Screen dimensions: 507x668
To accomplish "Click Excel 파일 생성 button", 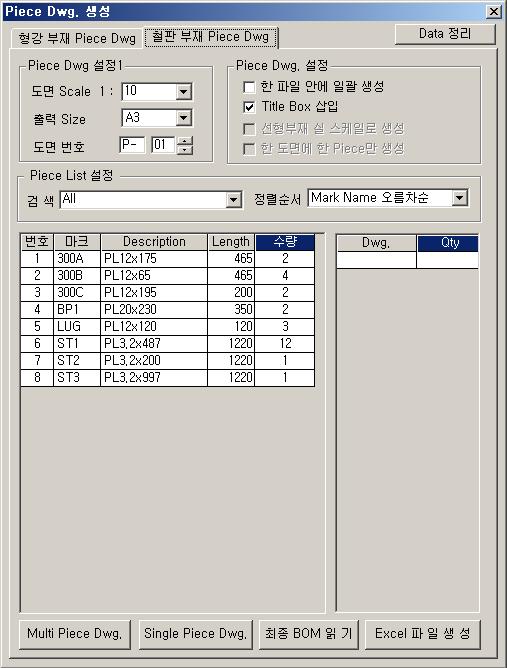I will tap(423, 634).
